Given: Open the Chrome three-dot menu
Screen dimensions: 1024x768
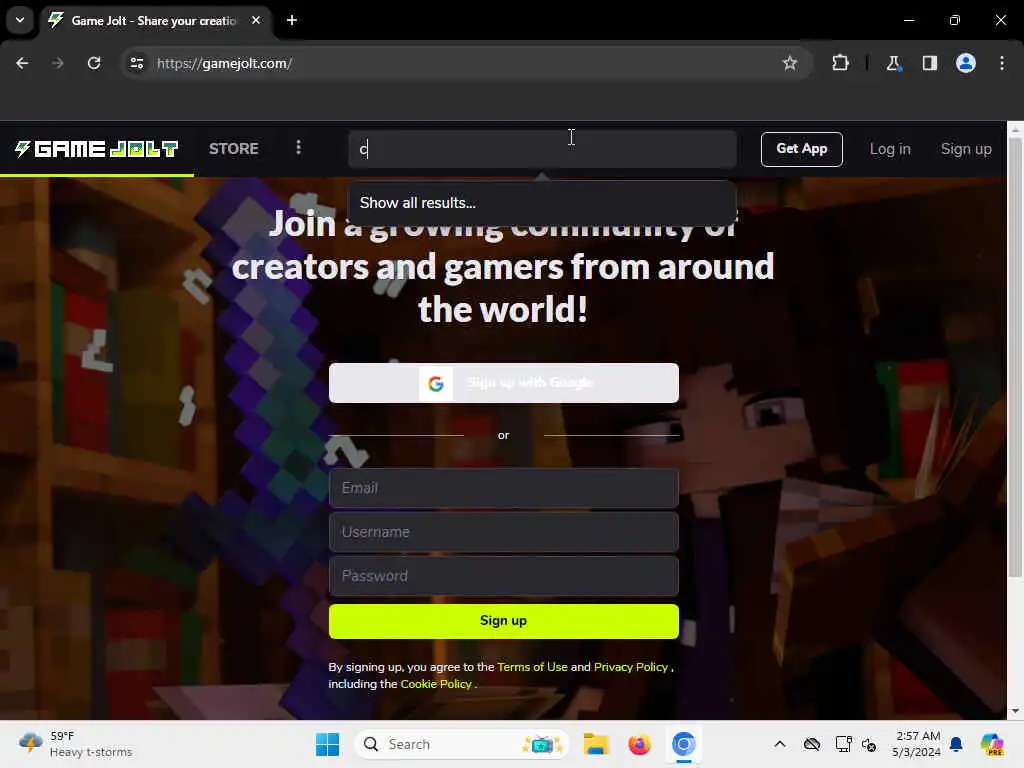Looking at the screenshot, I should tap(1002, 63).
